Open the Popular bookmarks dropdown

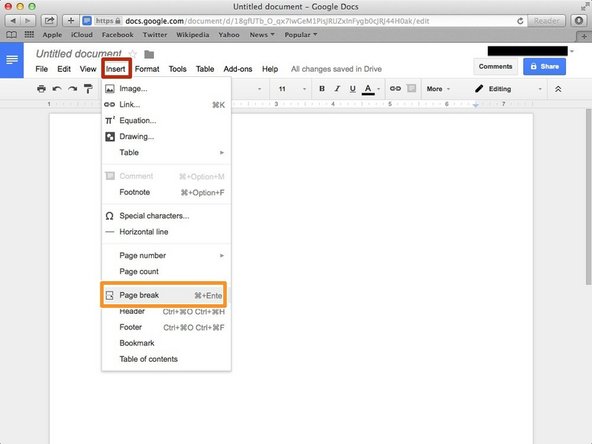click(x=301, y=35)
